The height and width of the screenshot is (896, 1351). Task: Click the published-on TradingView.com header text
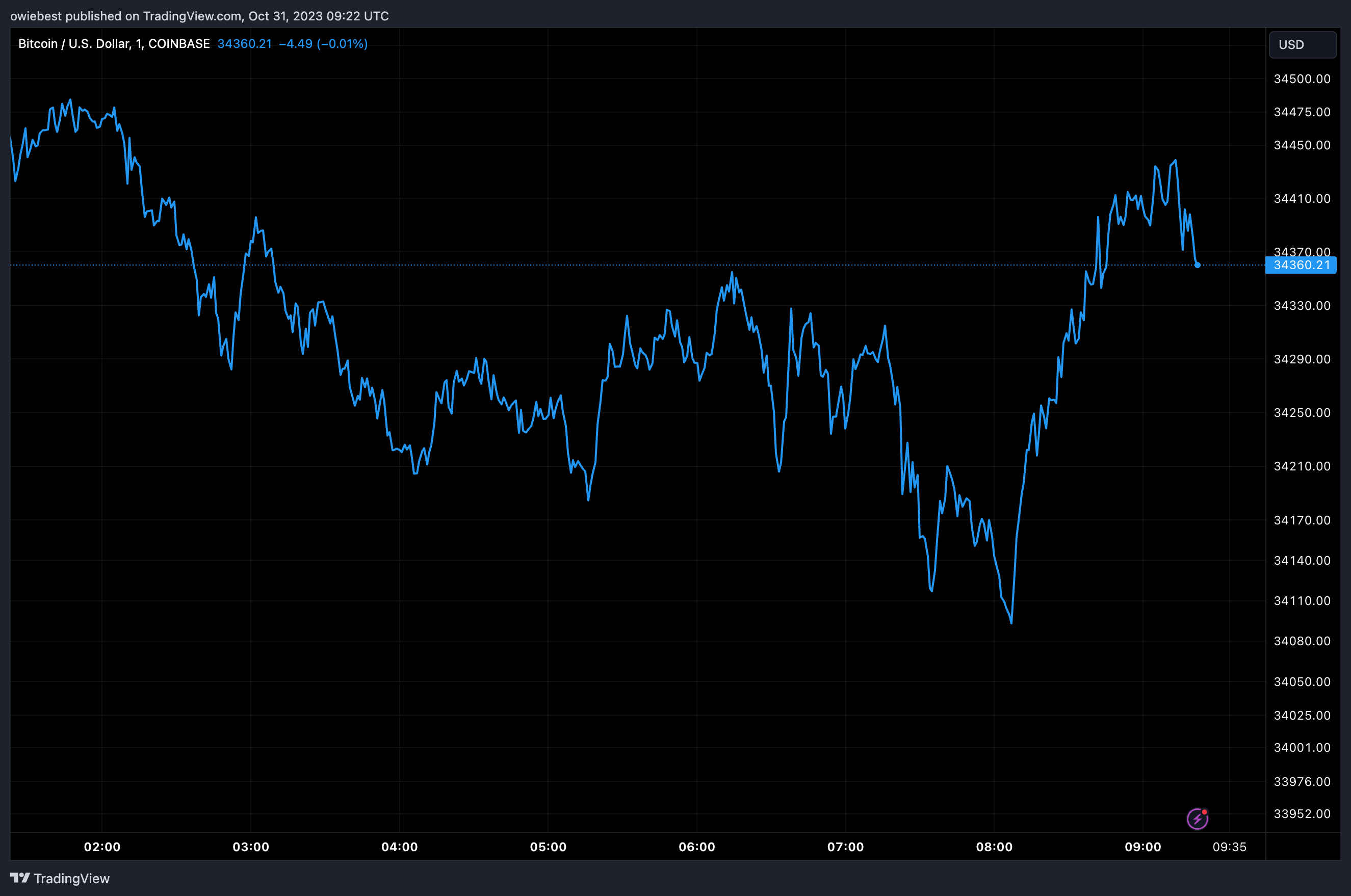[199, 16]
